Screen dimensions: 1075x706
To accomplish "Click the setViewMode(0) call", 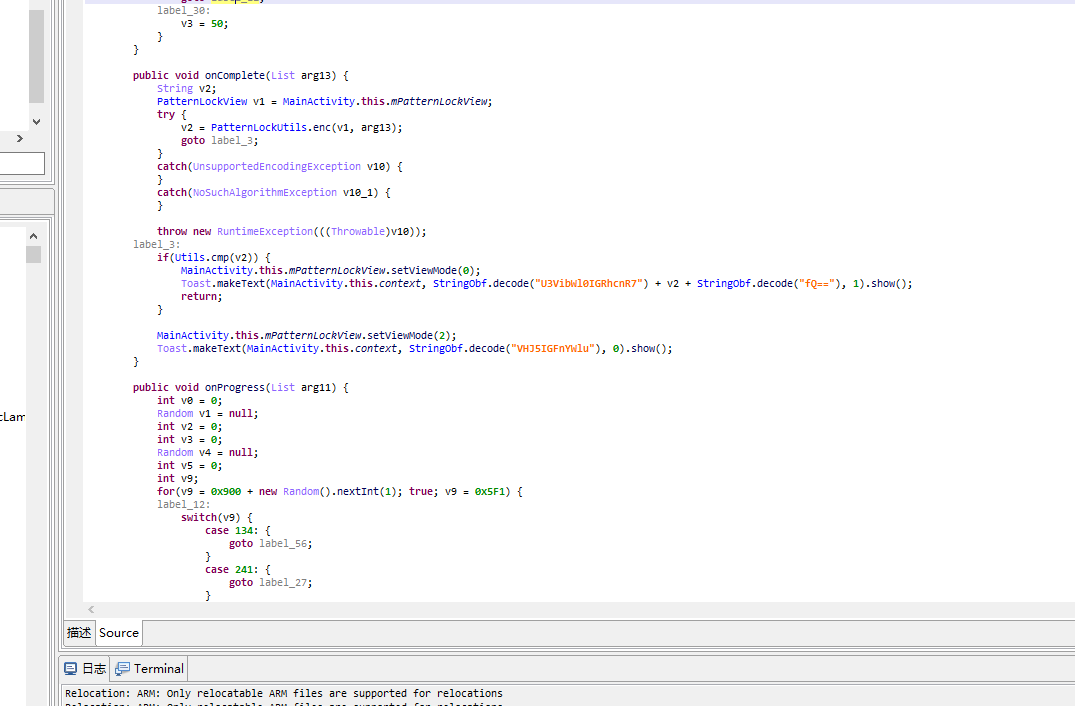I will [433, 271].
